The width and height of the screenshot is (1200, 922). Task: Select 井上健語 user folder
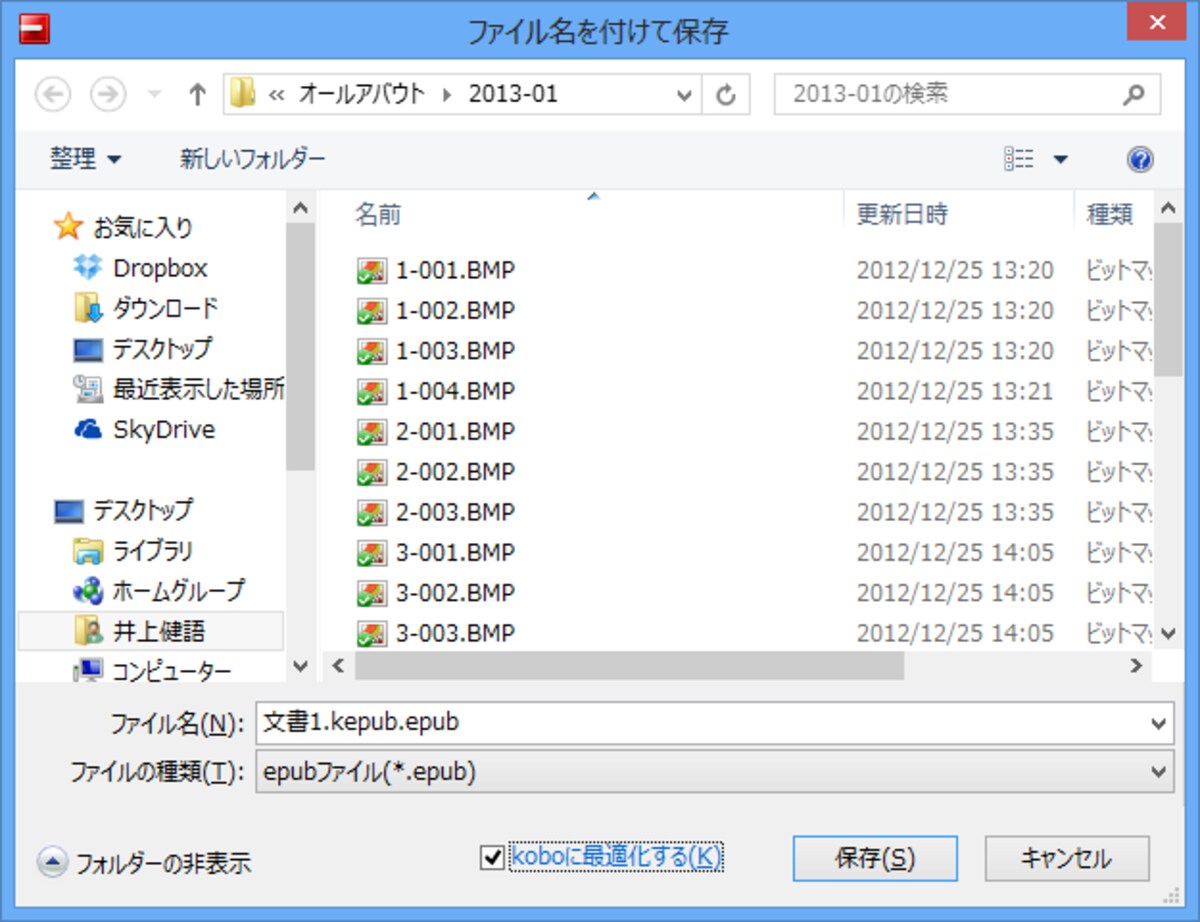tap(152, 631)
